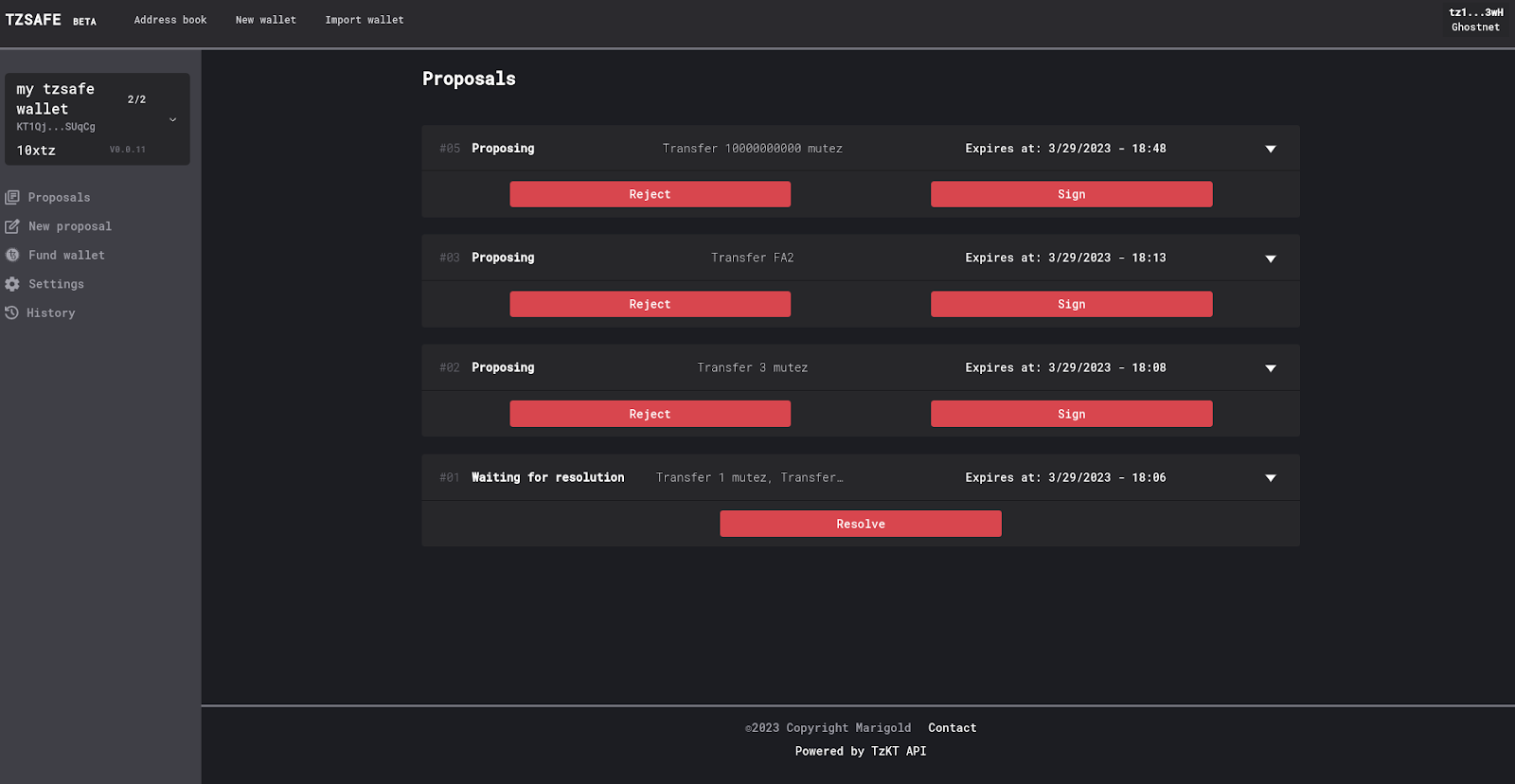Screen dimensions: 1515x784
Task: Reject the Transfer FA2 proposal #03
Action: 651,304
